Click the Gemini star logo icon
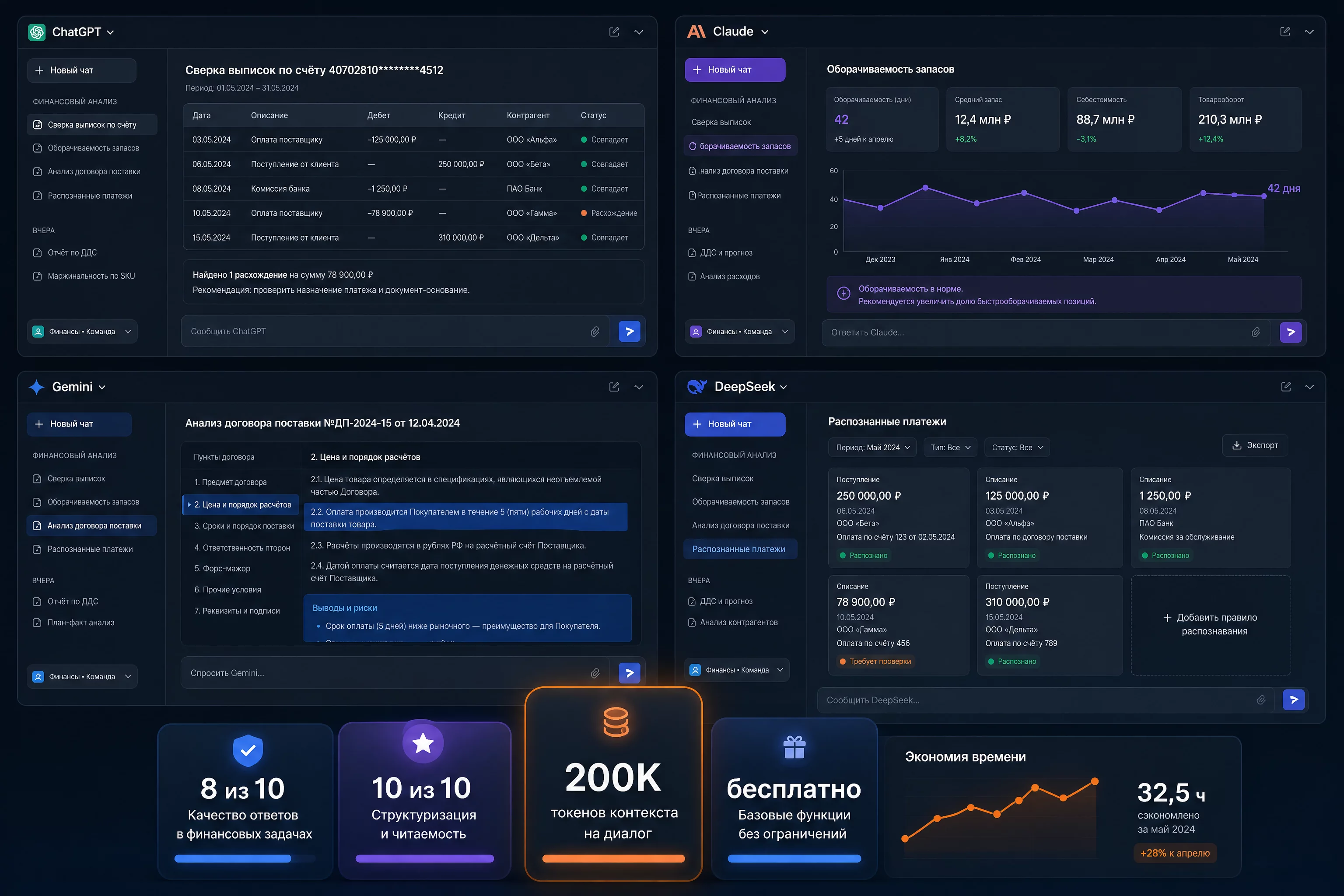 point(37,387)
